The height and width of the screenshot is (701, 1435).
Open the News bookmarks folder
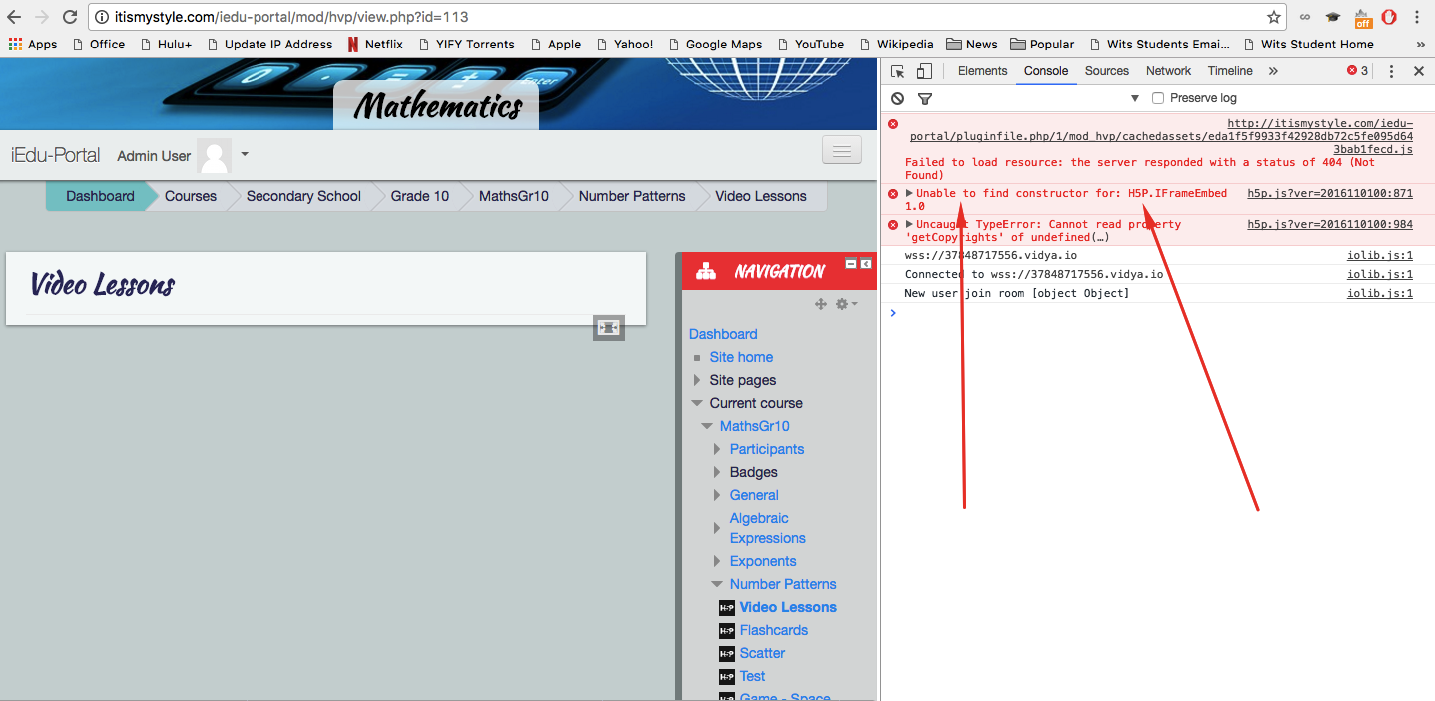point(971,44)
